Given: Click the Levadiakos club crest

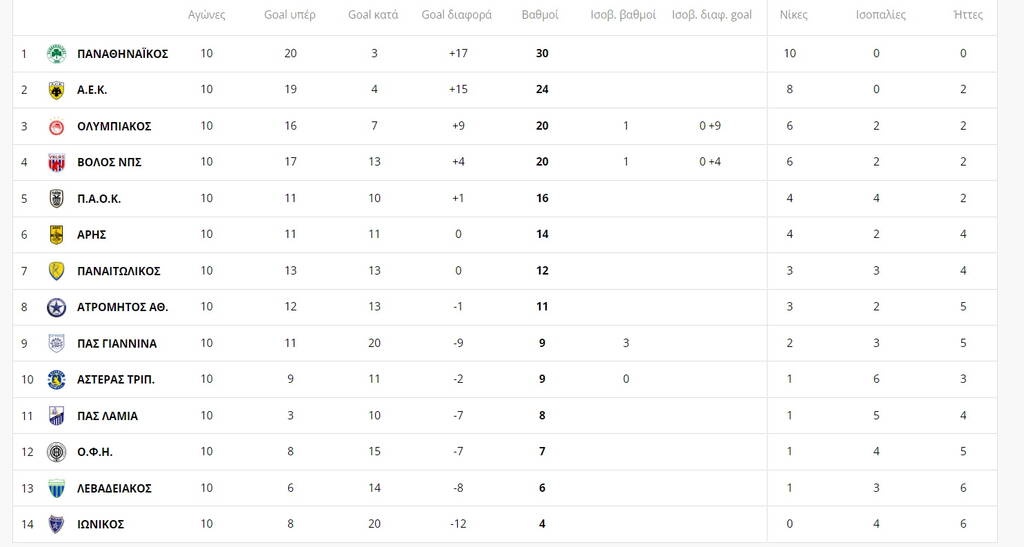Looking at the screenshot, I should tap(56, 488).
